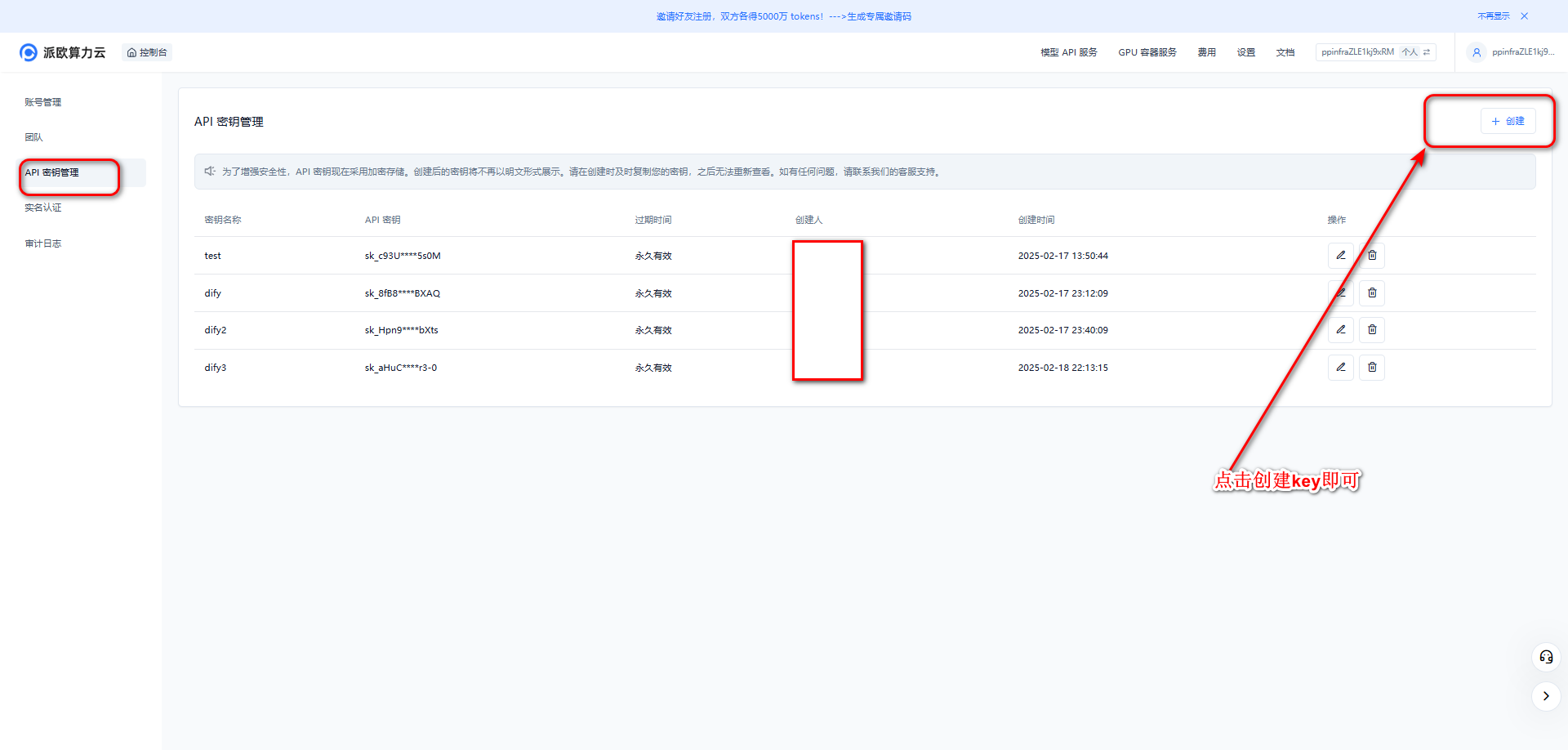The width and height of the screenshot is (1568, 750).
Task: Edit the dify2 key entry
Action: pyautogui.click(x=1340, y=330)
